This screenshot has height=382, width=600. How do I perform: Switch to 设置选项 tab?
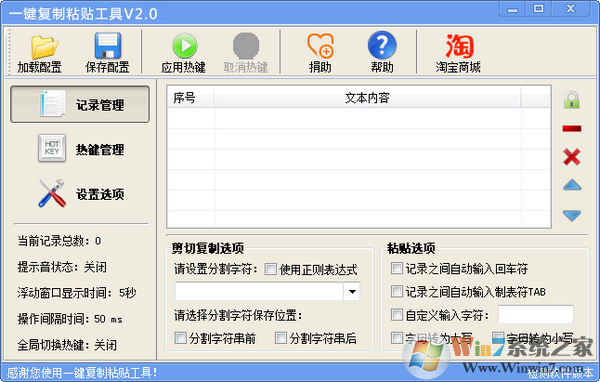(80, 194)
